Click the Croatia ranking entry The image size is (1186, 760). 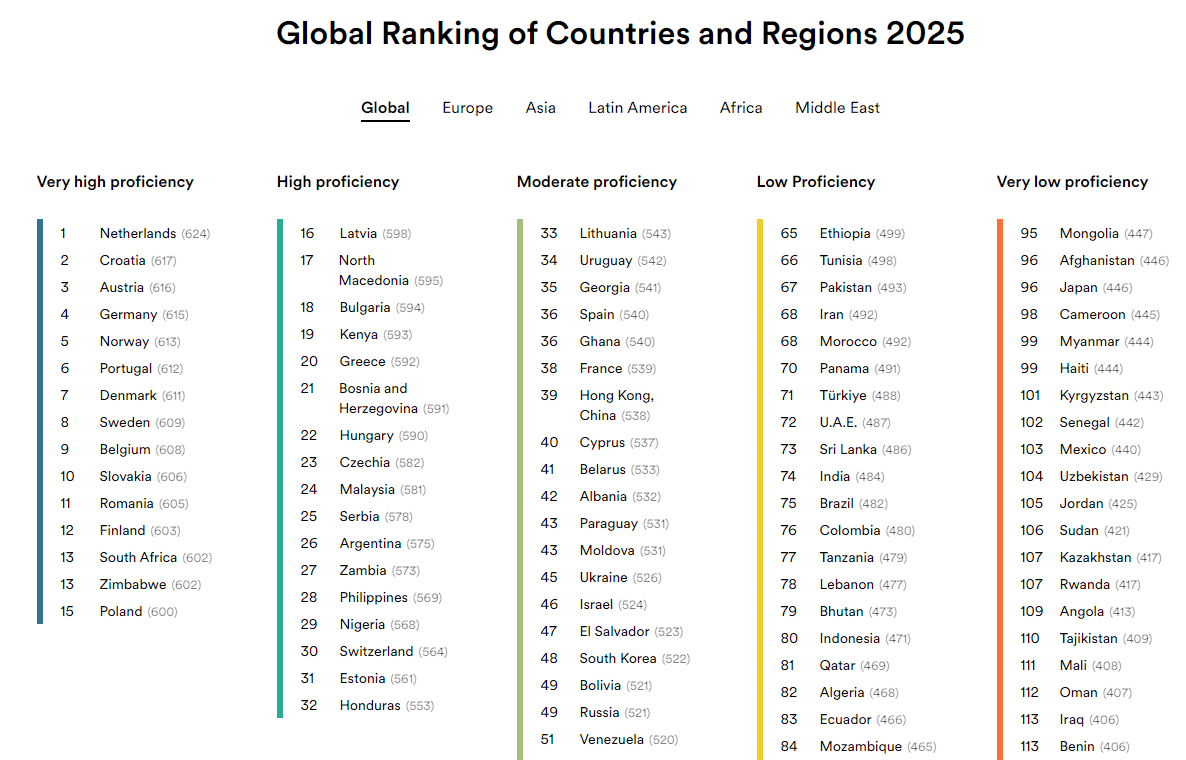point(123,260)
